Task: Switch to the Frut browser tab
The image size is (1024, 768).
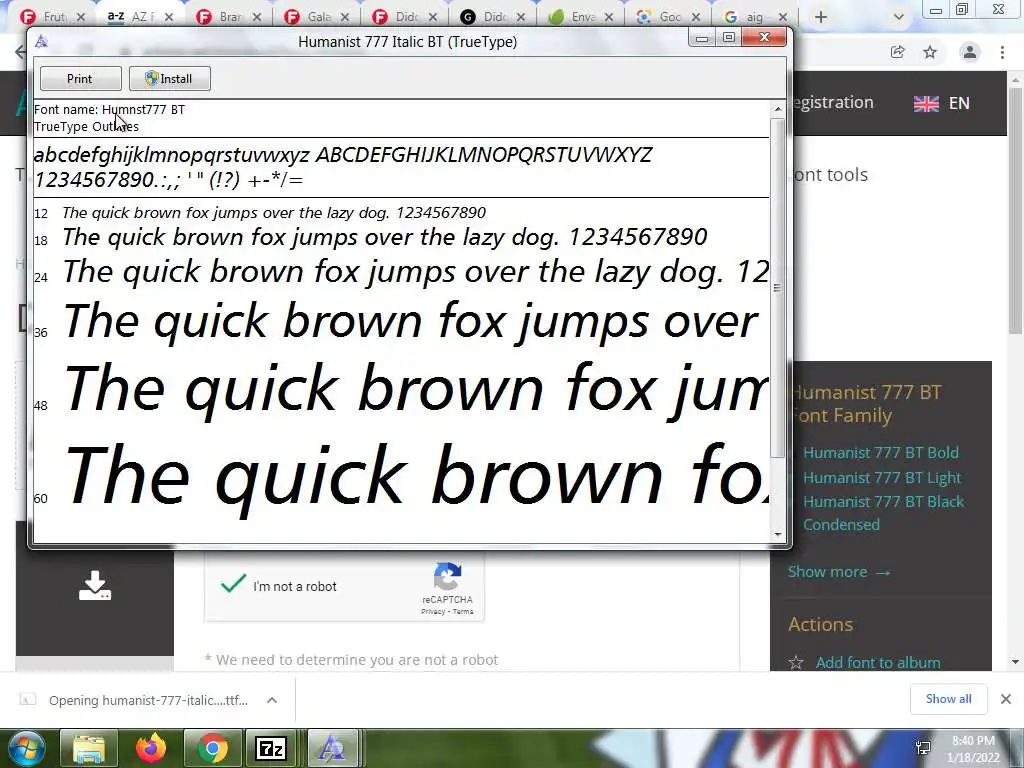Action: [54, 16]
